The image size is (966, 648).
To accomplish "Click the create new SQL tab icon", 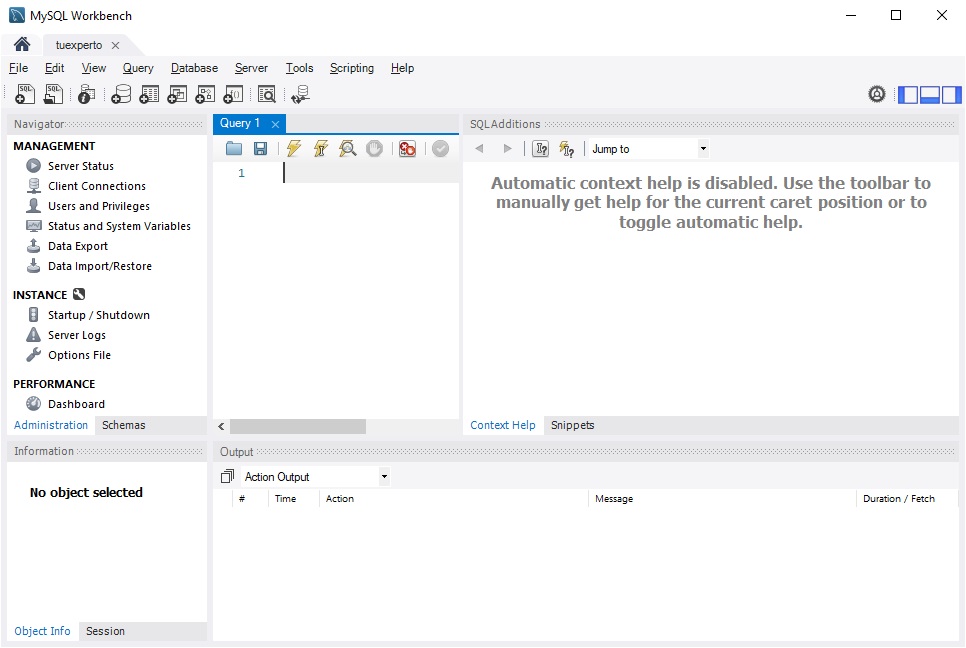I will (x=26, y=94).
